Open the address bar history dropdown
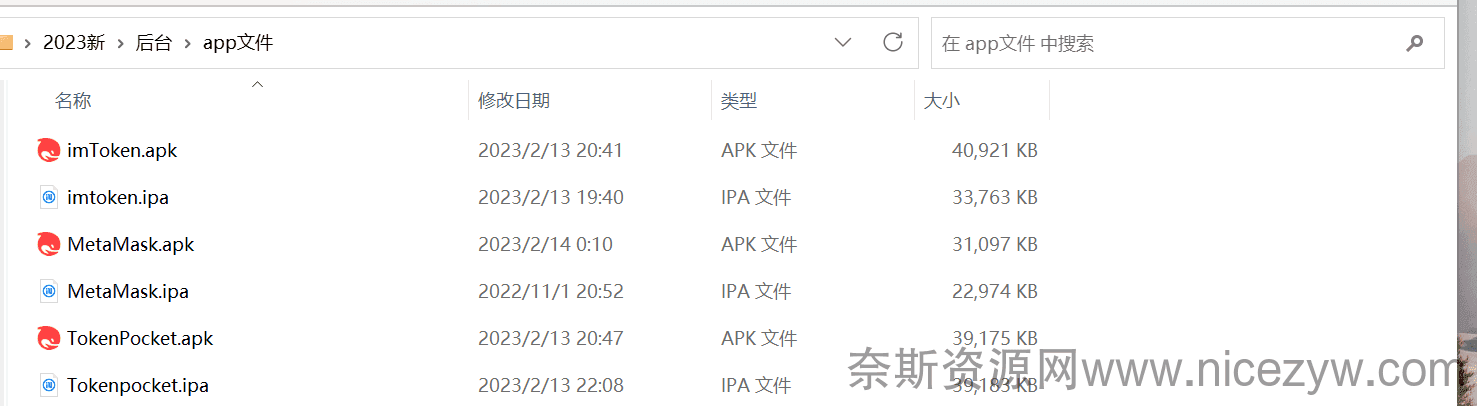Screen dimensions: 1477x406 point(843,42)
